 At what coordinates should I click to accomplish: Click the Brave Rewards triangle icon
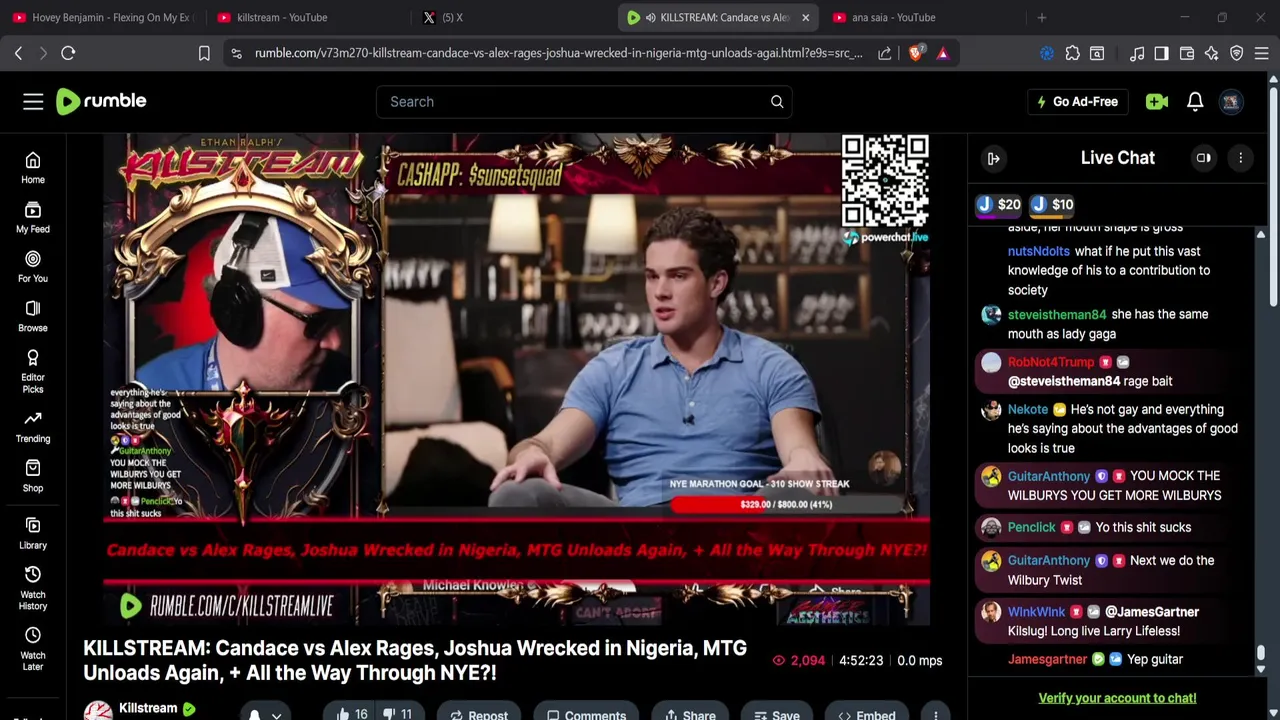(942, 53)
